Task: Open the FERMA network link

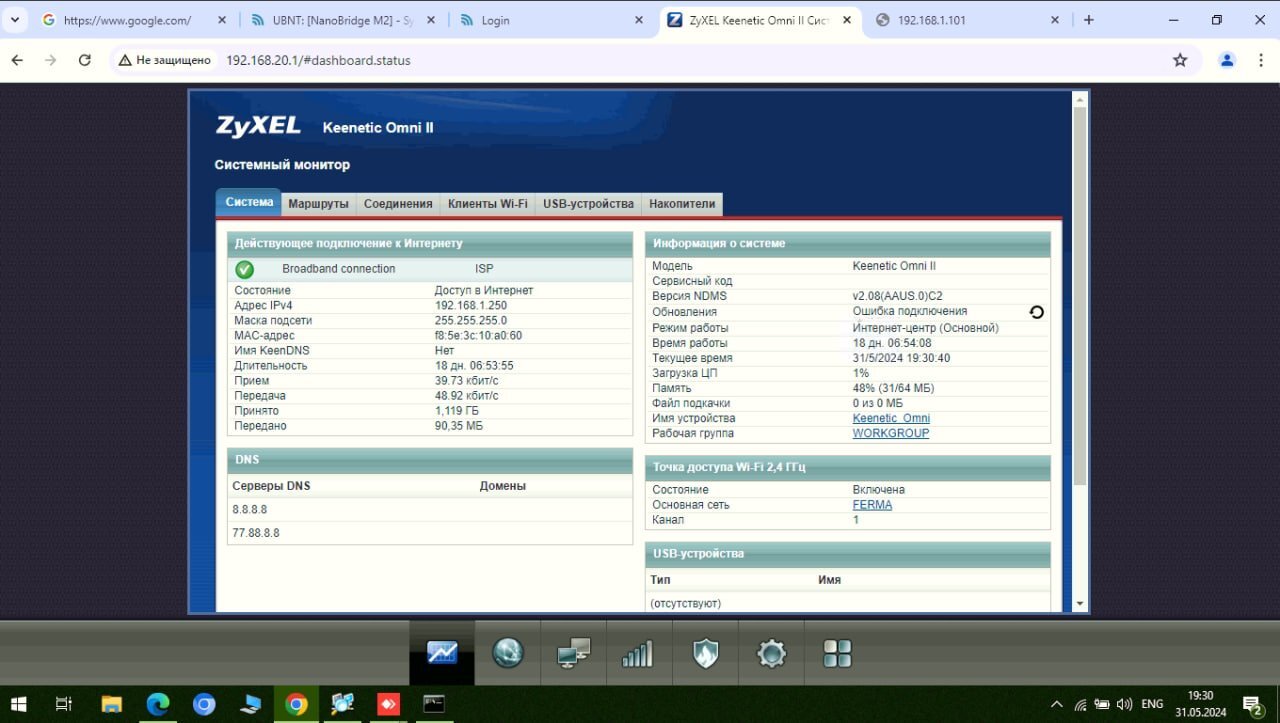Action: click(x=872, y=505)
